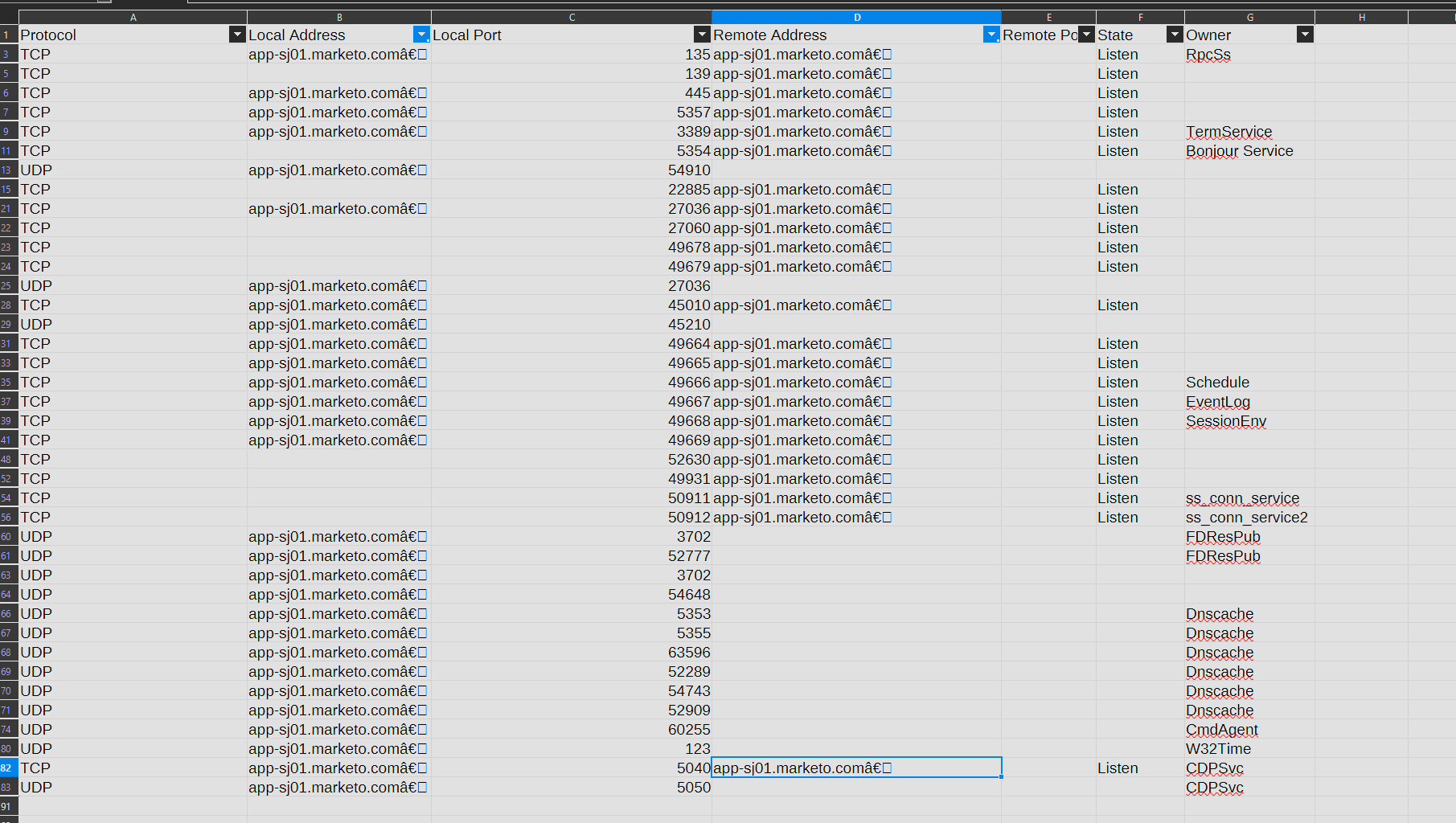The height and width of the screenshot is (823, 1456).
Task: Select the RpcSs owner cell
Action: coord(1249,55)
